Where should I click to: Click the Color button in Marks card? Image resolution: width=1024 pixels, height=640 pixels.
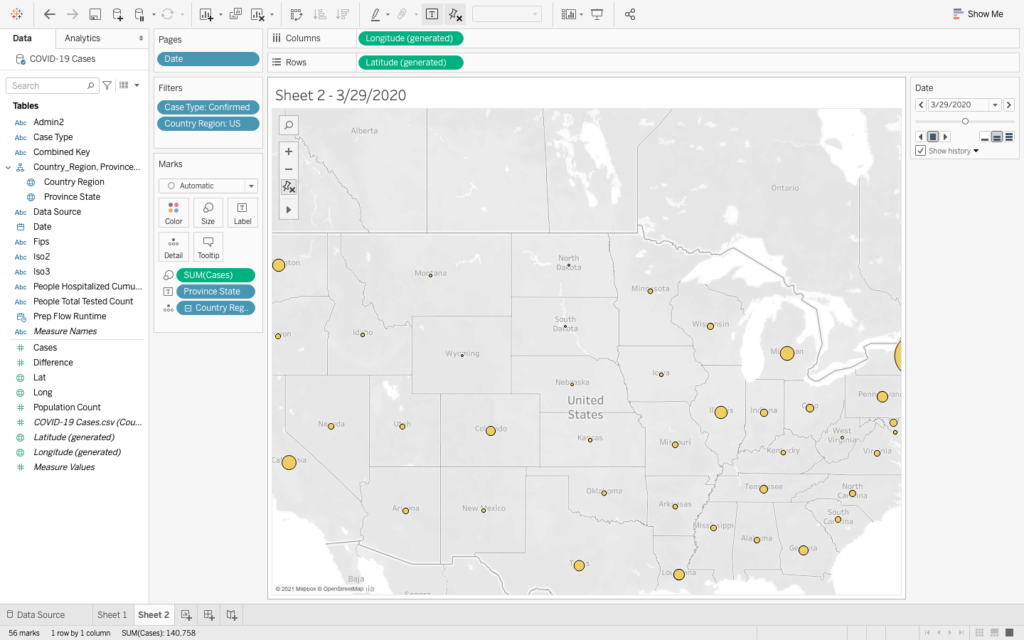tap(173, 212)
